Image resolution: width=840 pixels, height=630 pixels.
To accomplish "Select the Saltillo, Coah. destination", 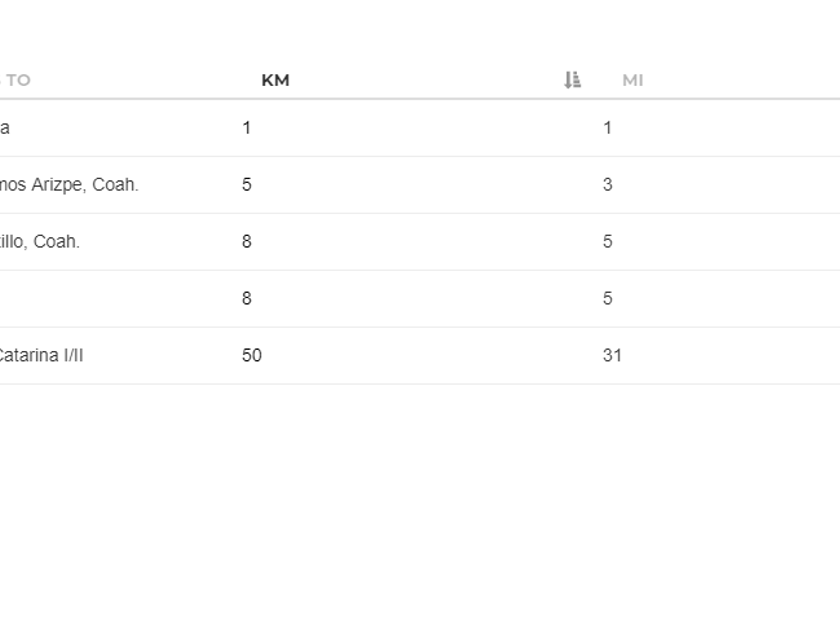I will (39, 242).
